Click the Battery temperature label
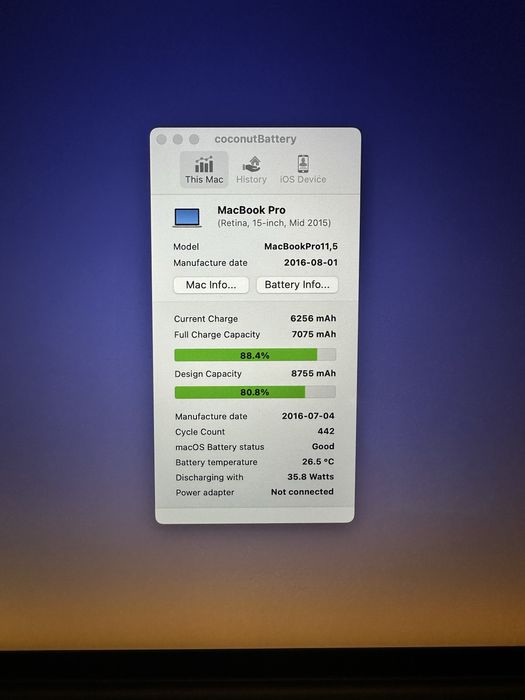 point(216,462)
